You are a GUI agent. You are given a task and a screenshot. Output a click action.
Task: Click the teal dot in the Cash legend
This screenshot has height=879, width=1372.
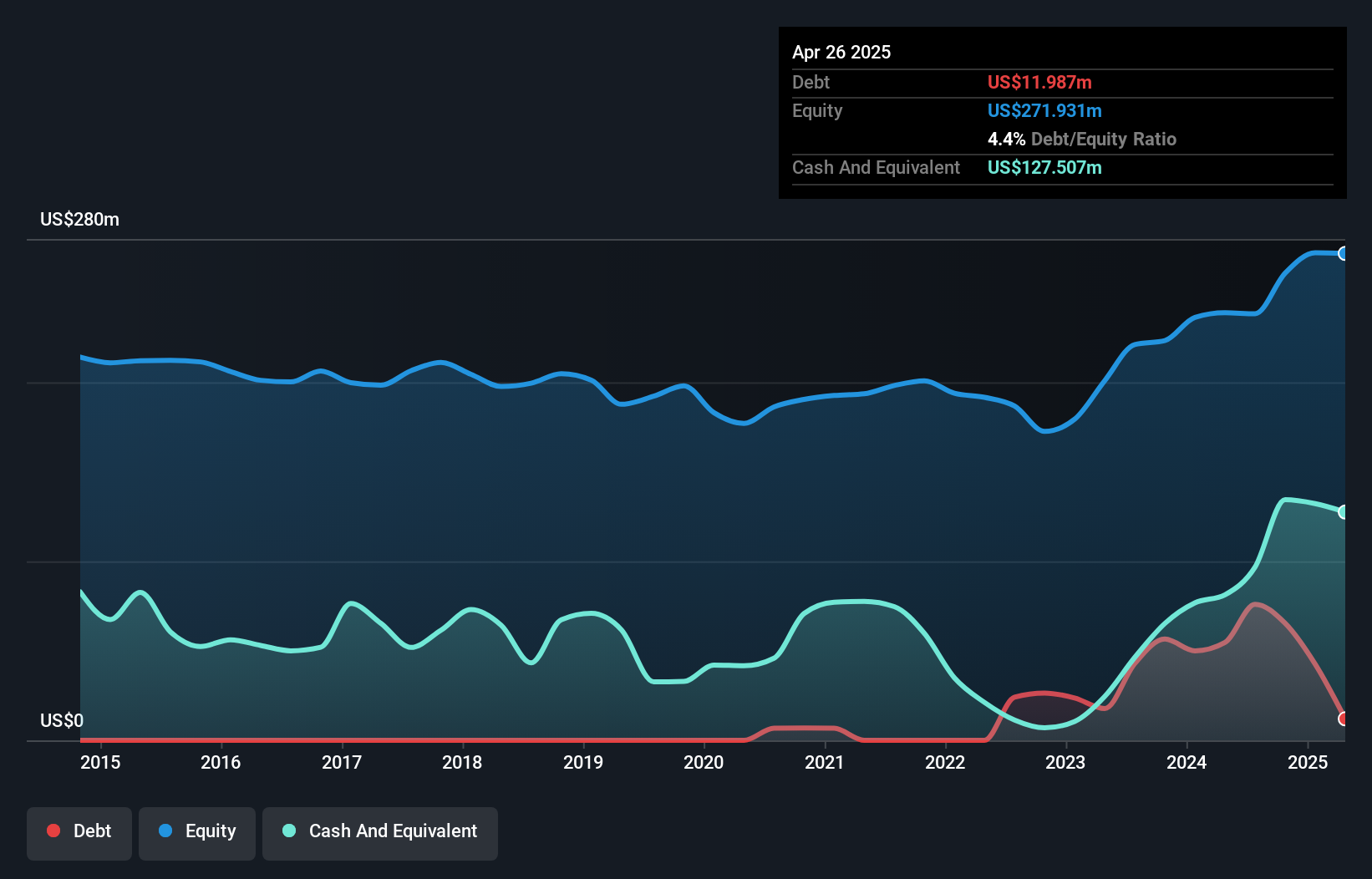(289, 831)
